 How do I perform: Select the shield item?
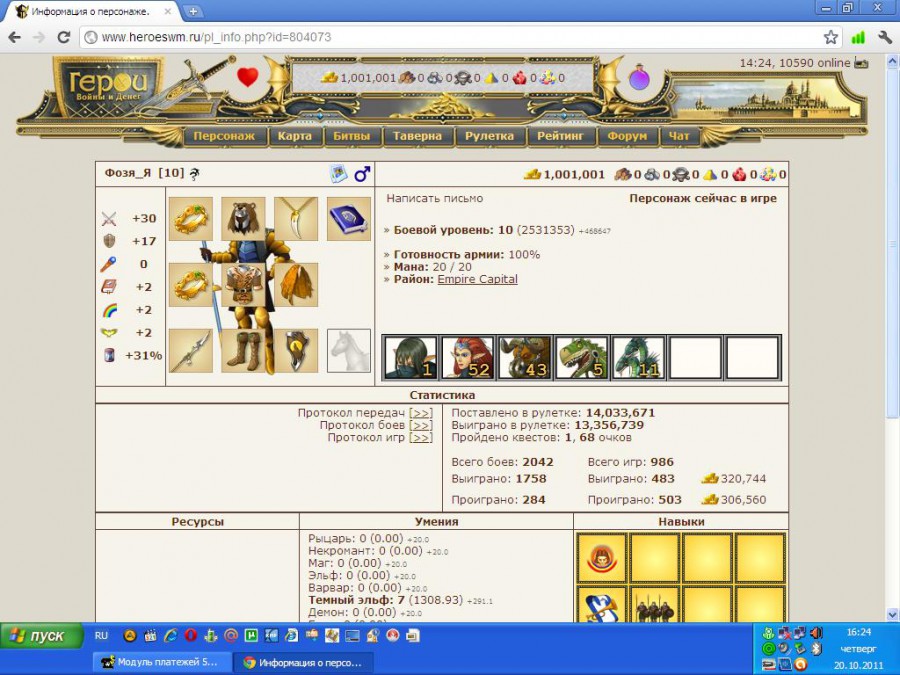pos(296,351)
